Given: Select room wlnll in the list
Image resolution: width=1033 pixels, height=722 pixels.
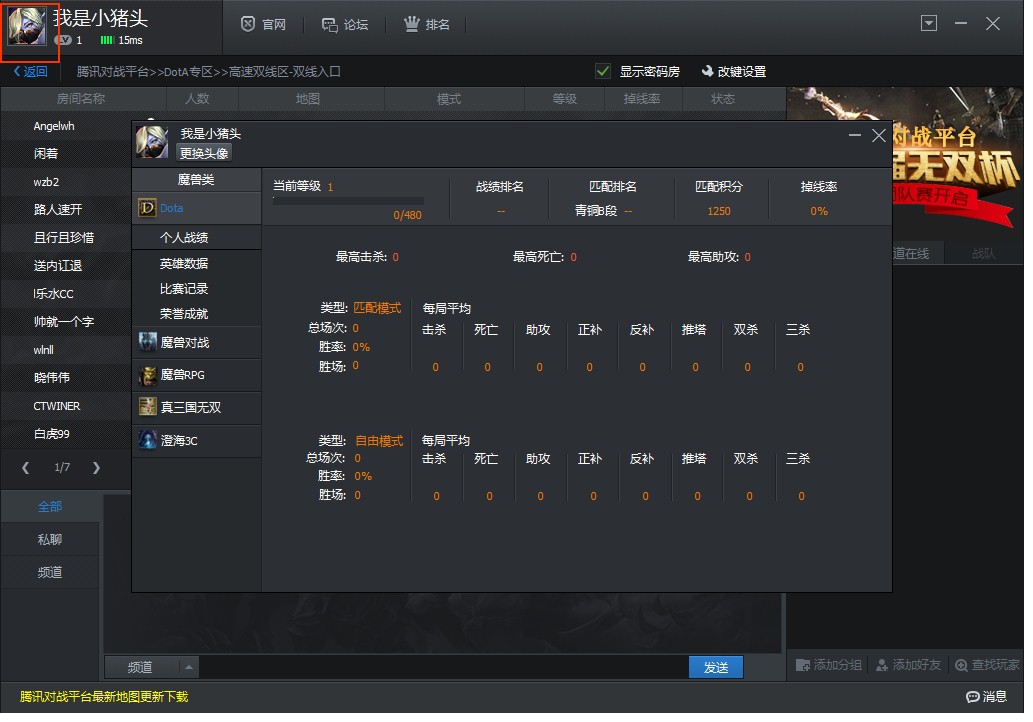Looking at the screenshot, I should pyautogui.click(x=43, y=350).
